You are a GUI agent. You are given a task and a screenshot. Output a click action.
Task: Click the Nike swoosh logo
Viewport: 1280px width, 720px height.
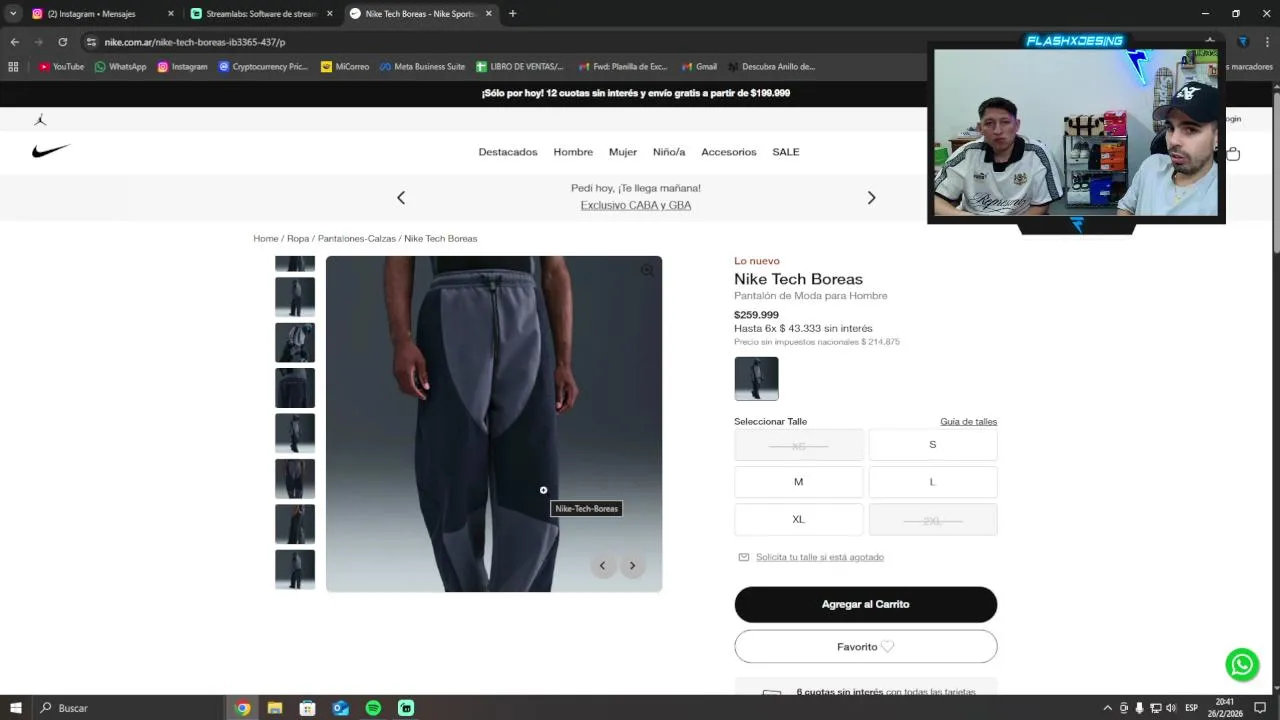pos(50,151)
